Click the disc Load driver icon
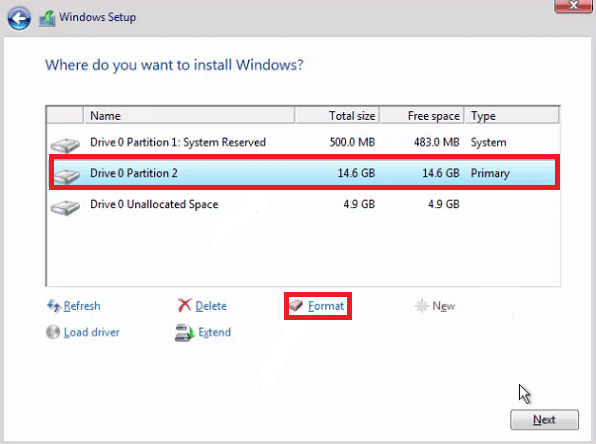This screenshot has width=596, height=444. coord(53,332)
